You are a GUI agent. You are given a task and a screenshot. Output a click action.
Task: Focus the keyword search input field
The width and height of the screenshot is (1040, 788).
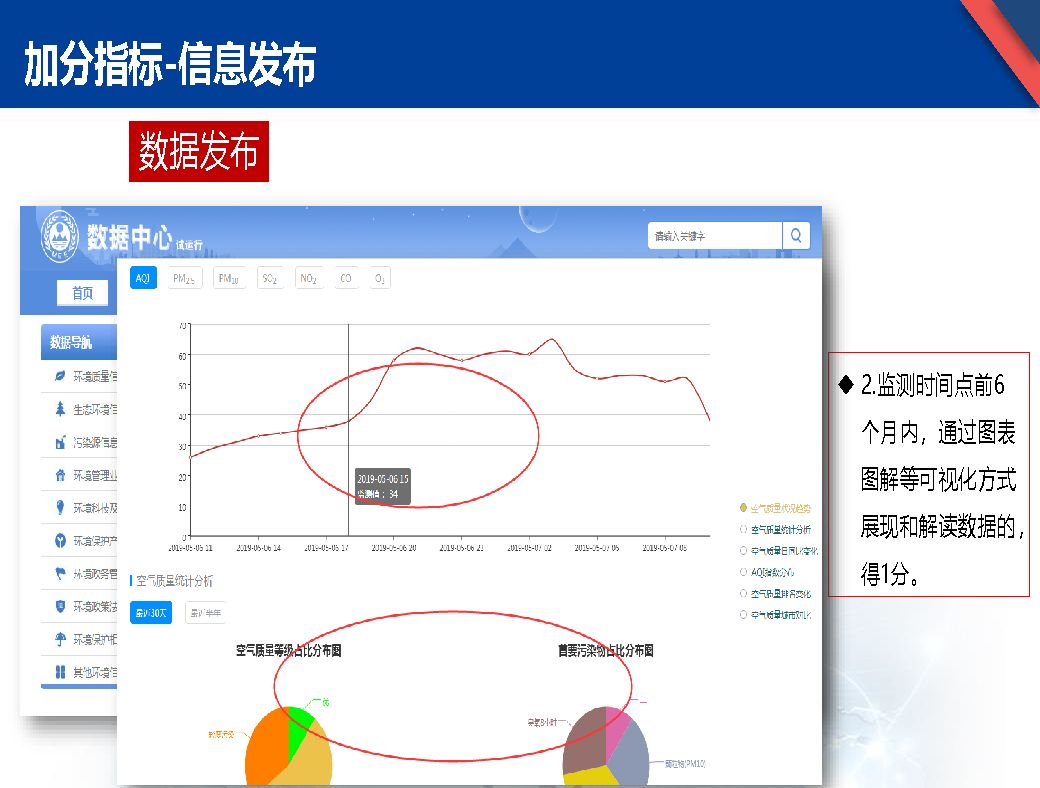[714, 235]
